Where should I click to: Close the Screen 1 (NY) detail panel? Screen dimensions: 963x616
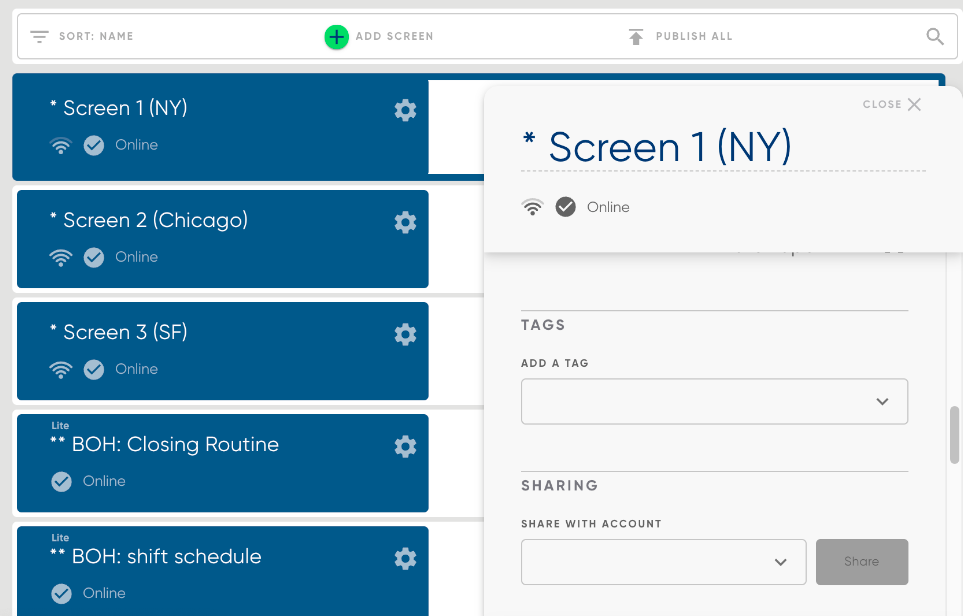coord(892,104)
